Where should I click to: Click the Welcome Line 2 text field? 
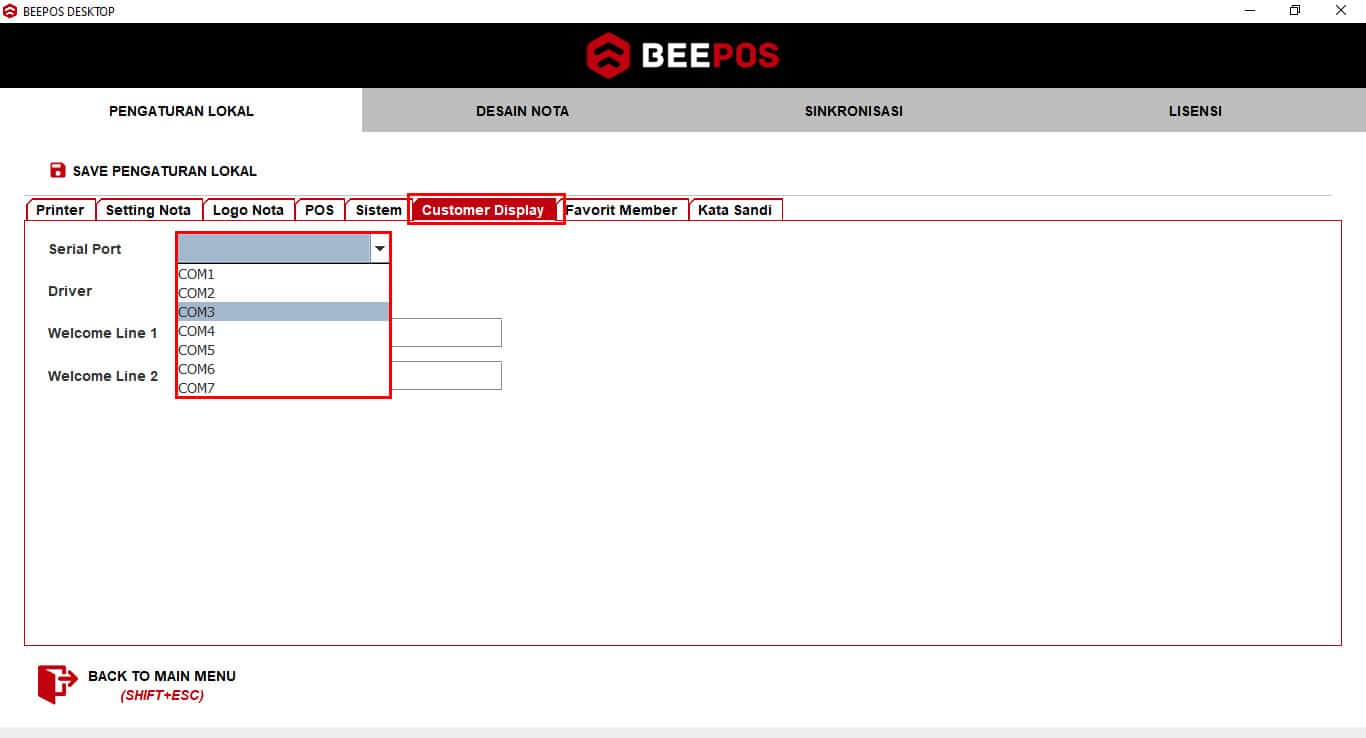(x=446, y=376)
